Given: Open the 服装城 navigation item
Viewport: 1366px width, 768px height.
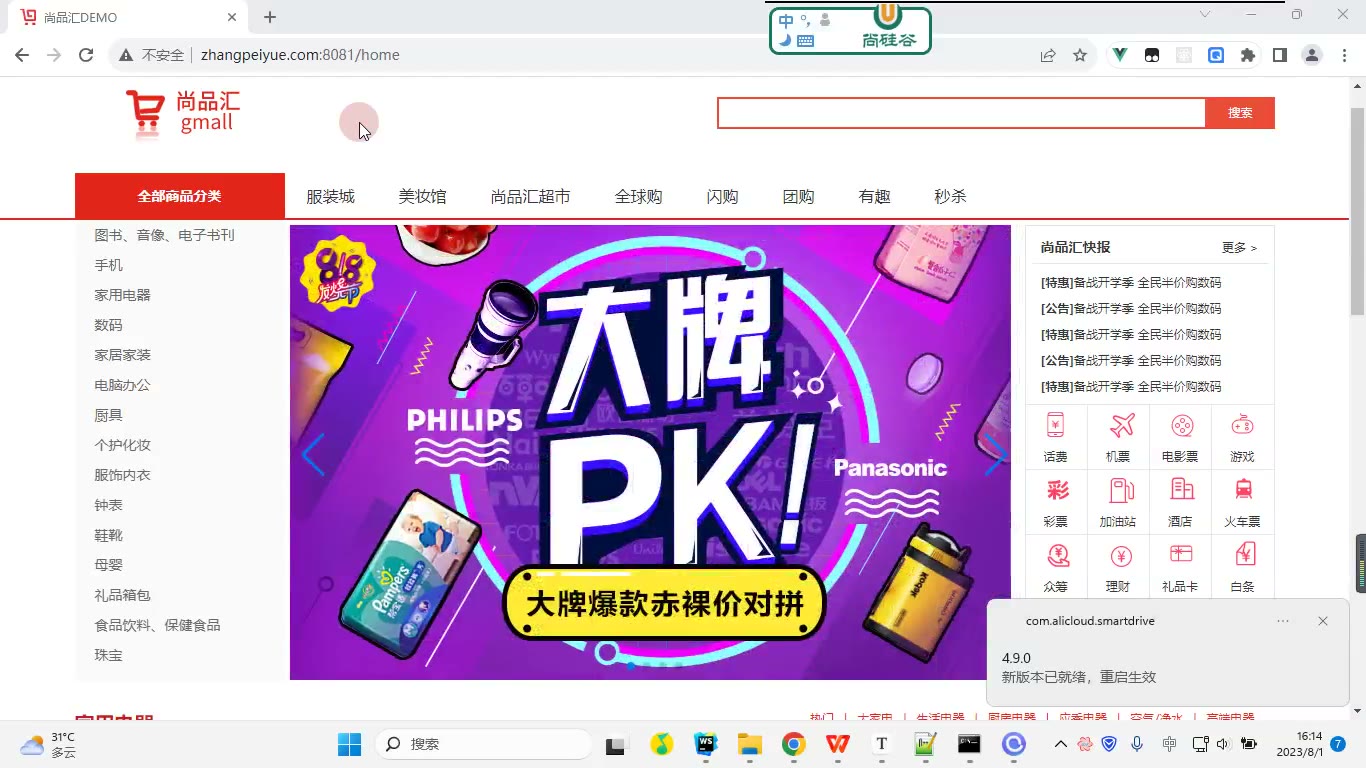Looking at the screenshot, I should tap(331, 197).
